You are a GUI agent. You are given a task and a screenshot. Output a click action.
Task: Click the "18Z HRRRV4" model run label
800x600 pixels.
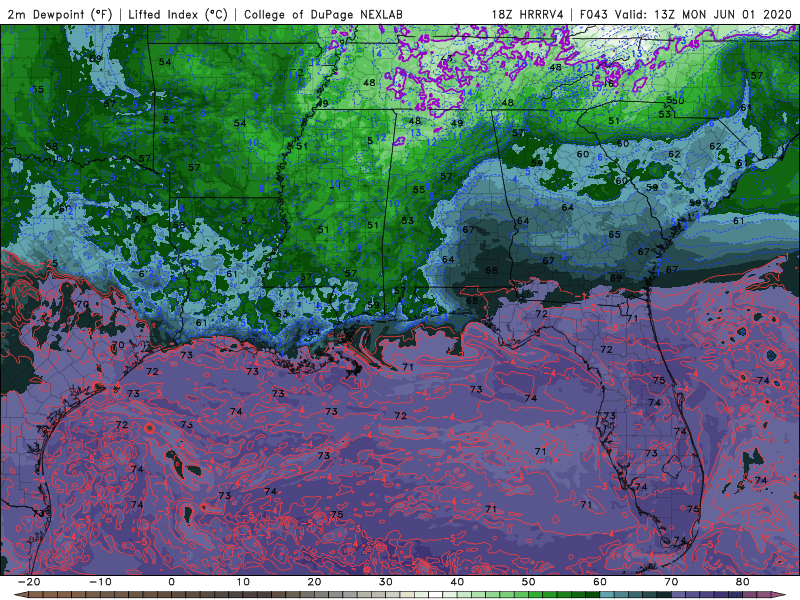[528, 14]
